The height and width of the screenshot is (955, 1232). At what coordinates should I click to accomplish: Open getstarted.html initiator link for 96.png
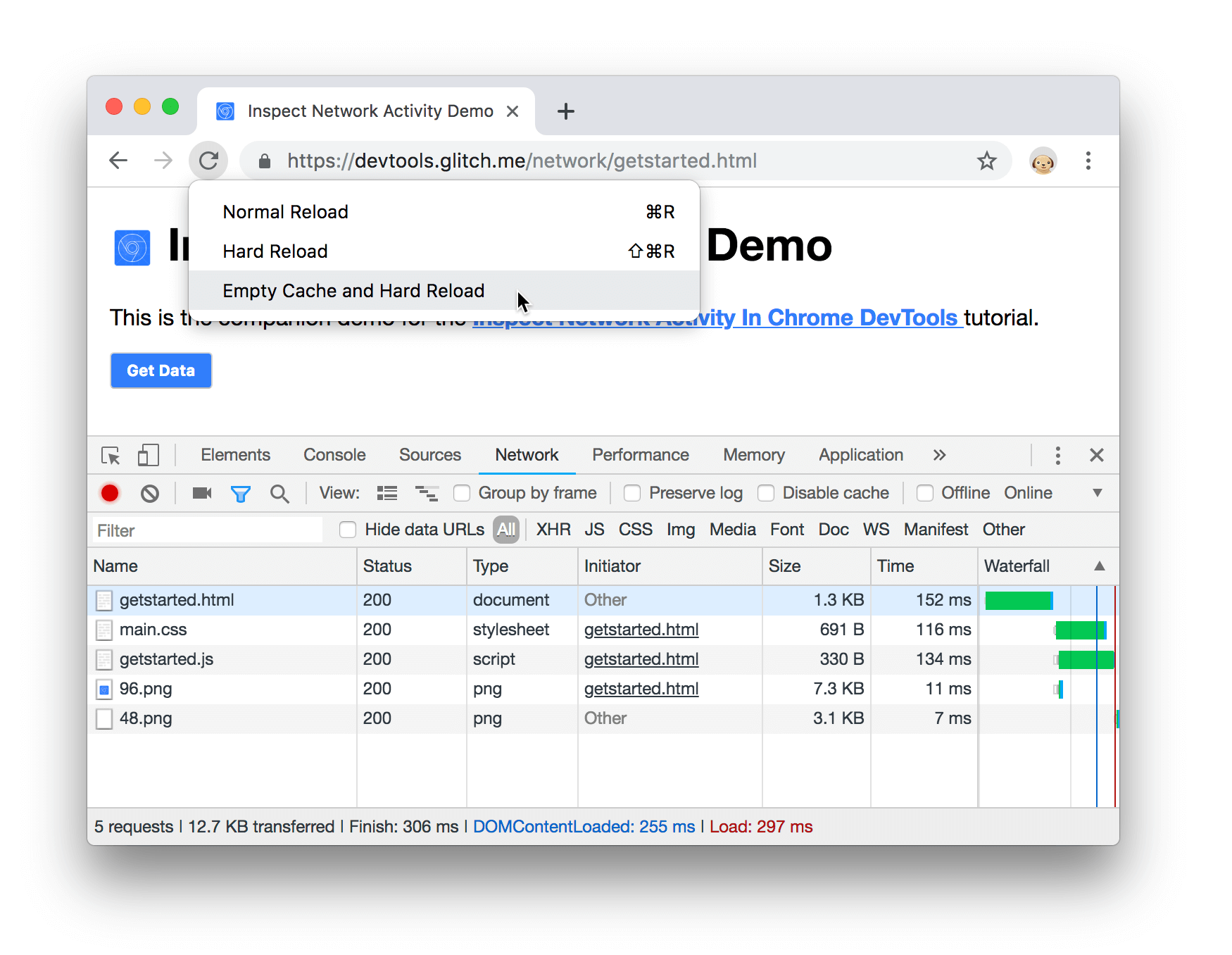[641, 689]
